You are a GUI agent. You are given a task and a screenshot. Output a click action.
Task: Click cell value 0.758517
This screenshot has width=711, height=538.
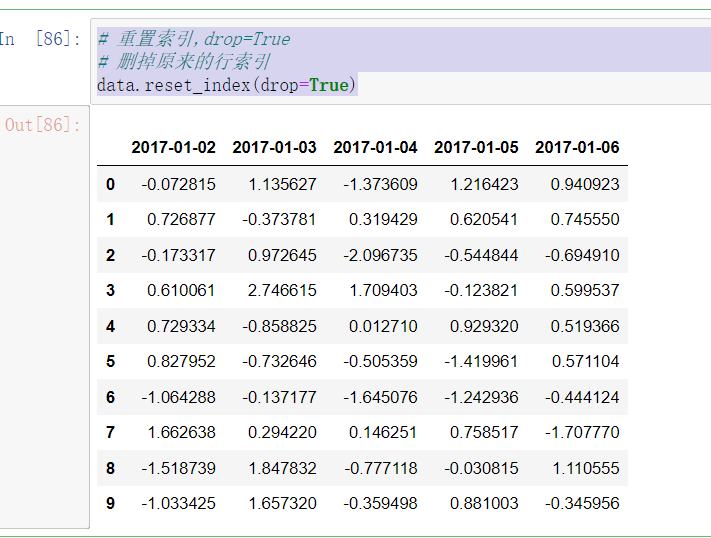(484, 432)
